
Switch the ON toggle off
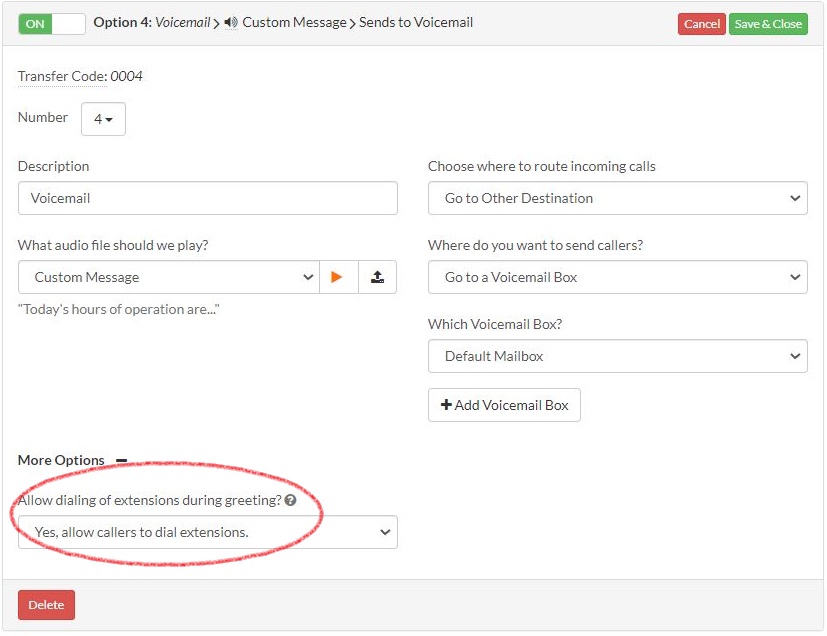tap(50, 21)
